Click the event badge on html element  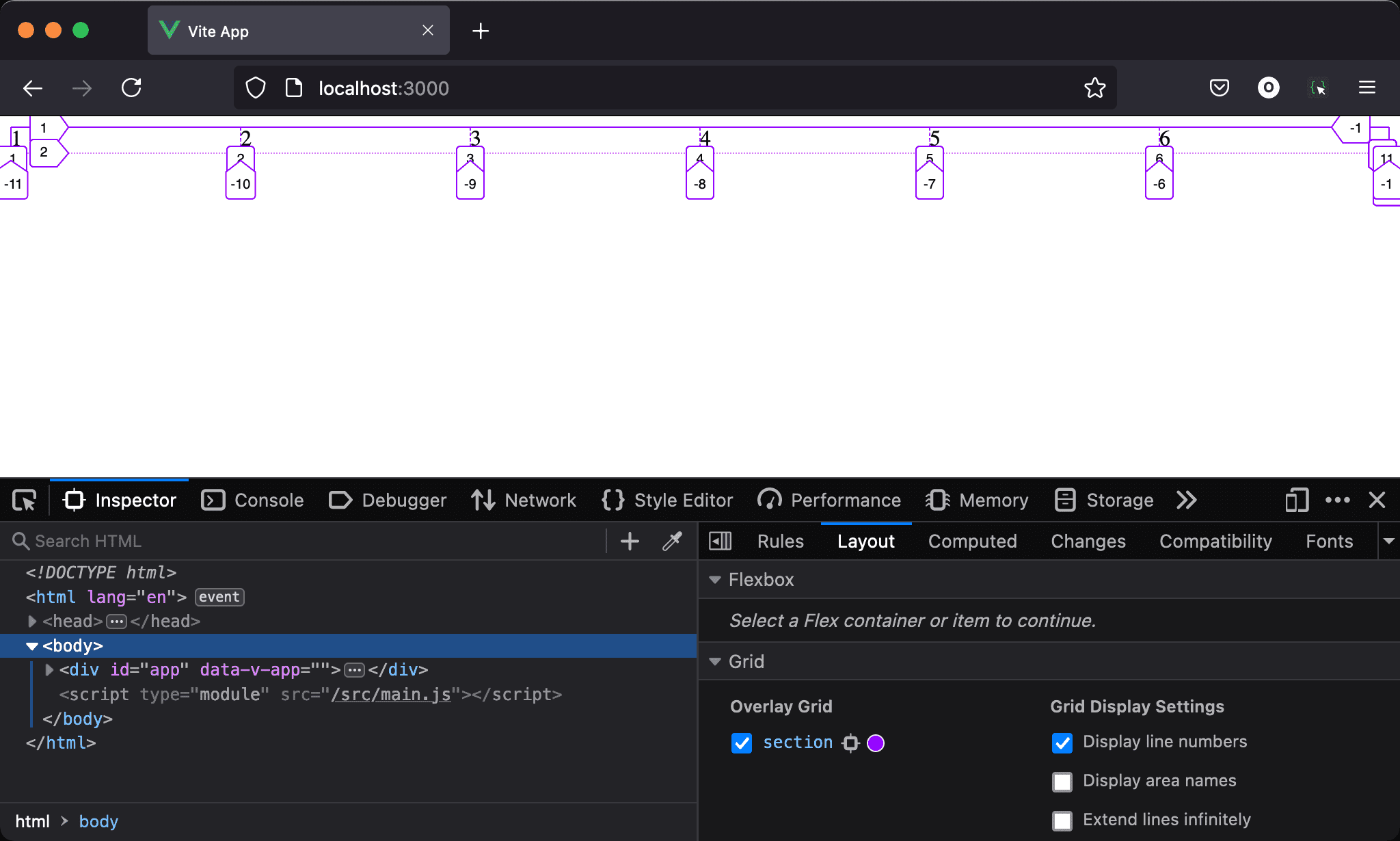(x=219, y=597)
